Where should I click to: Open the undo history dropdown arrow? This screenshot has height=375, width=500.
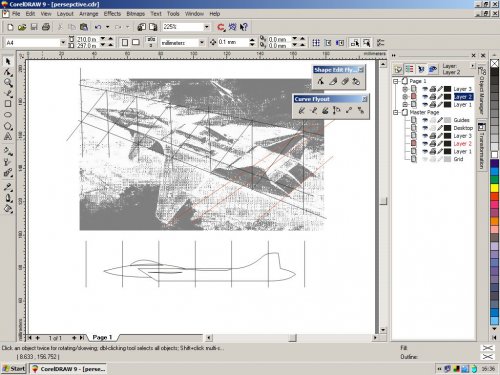[x=107, y=27]
